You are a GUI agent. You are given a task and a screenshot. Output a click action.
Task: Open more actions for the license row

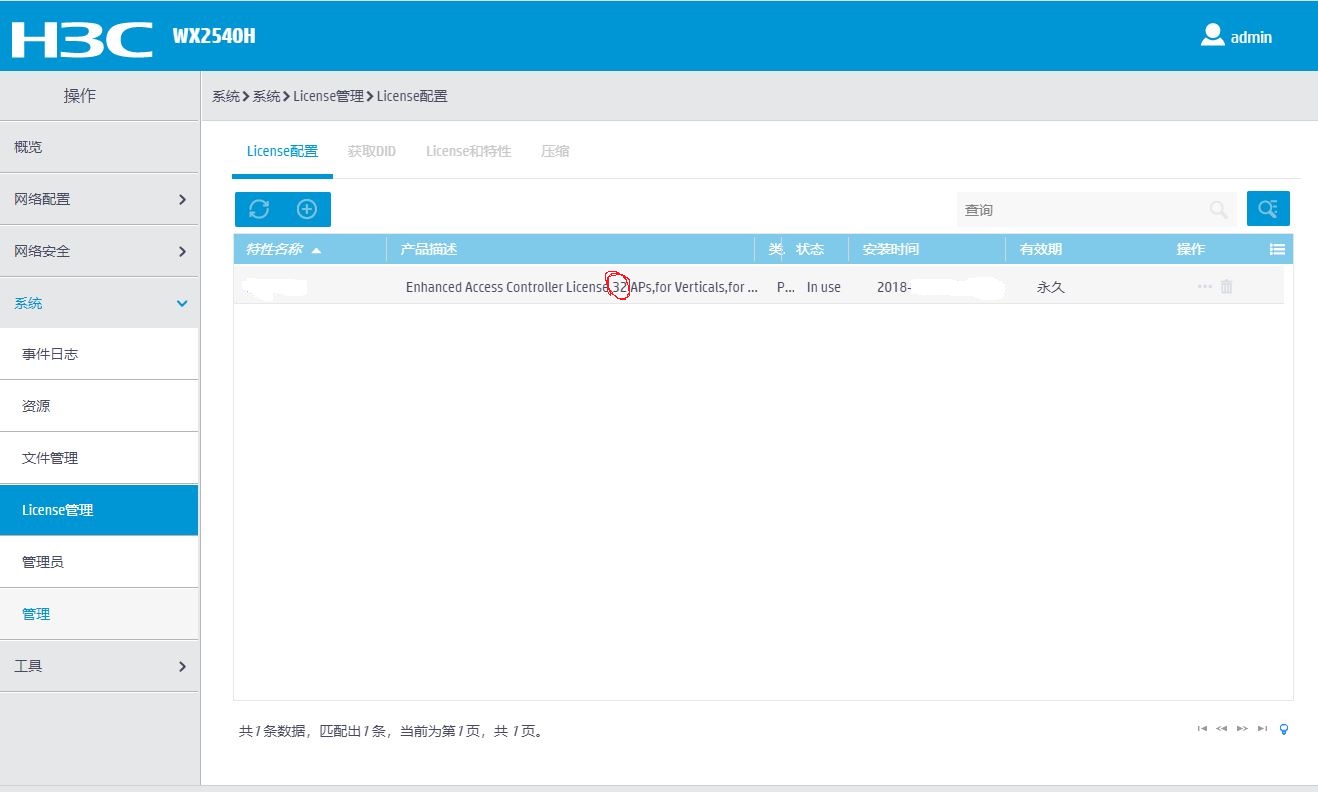tap(1205, 287)
